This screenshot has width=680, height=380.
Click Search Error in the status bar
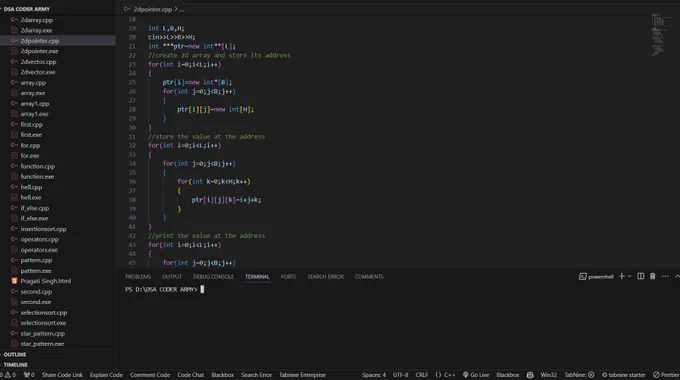point(256,375)
